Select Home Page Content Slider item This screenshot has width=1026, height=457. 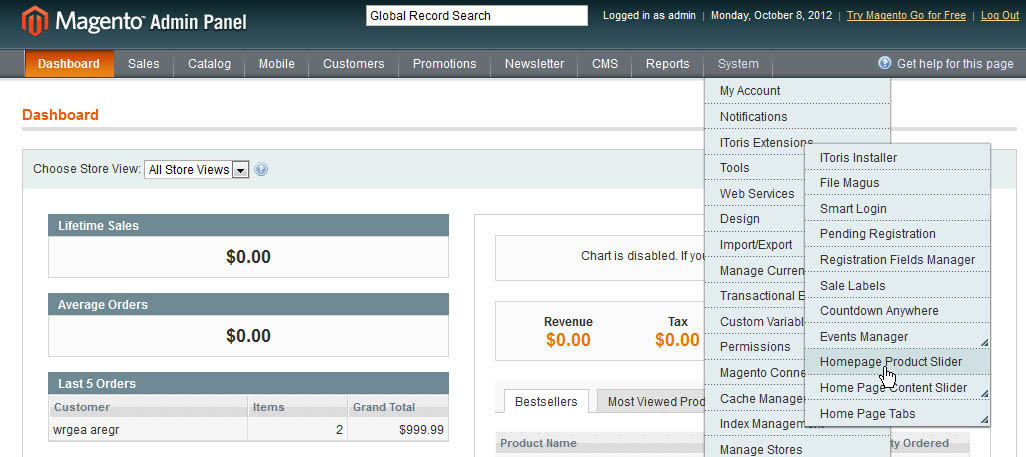[898, 388]
